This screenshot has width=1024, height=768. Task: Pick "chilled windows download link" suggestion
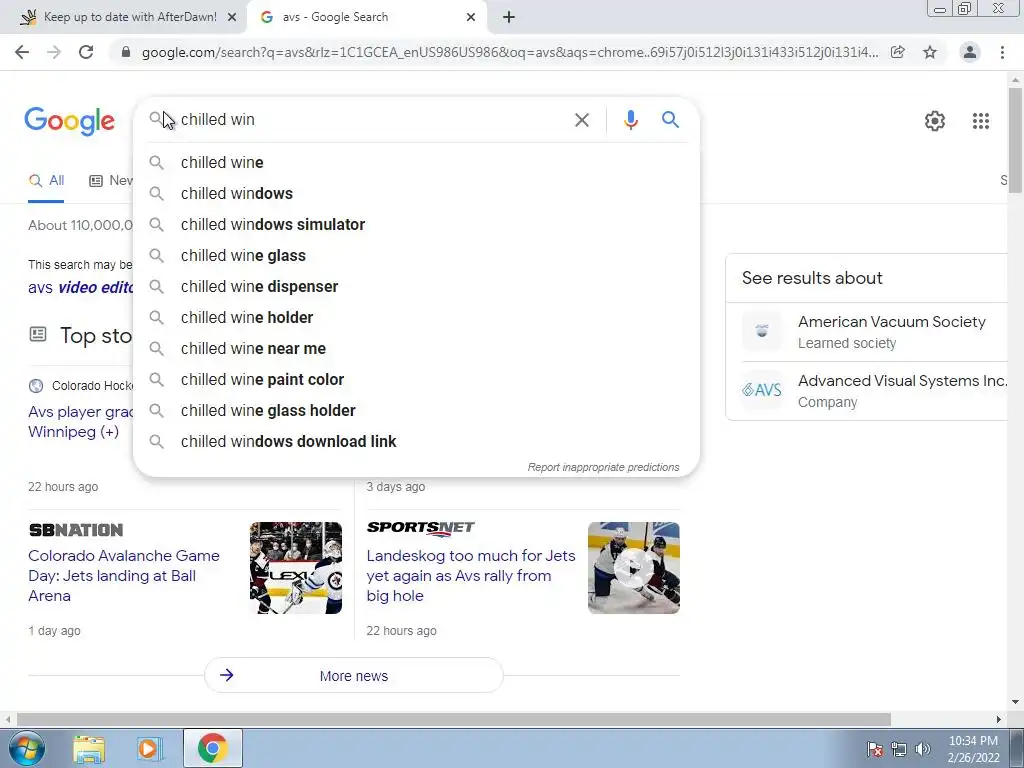click(416, 441)
